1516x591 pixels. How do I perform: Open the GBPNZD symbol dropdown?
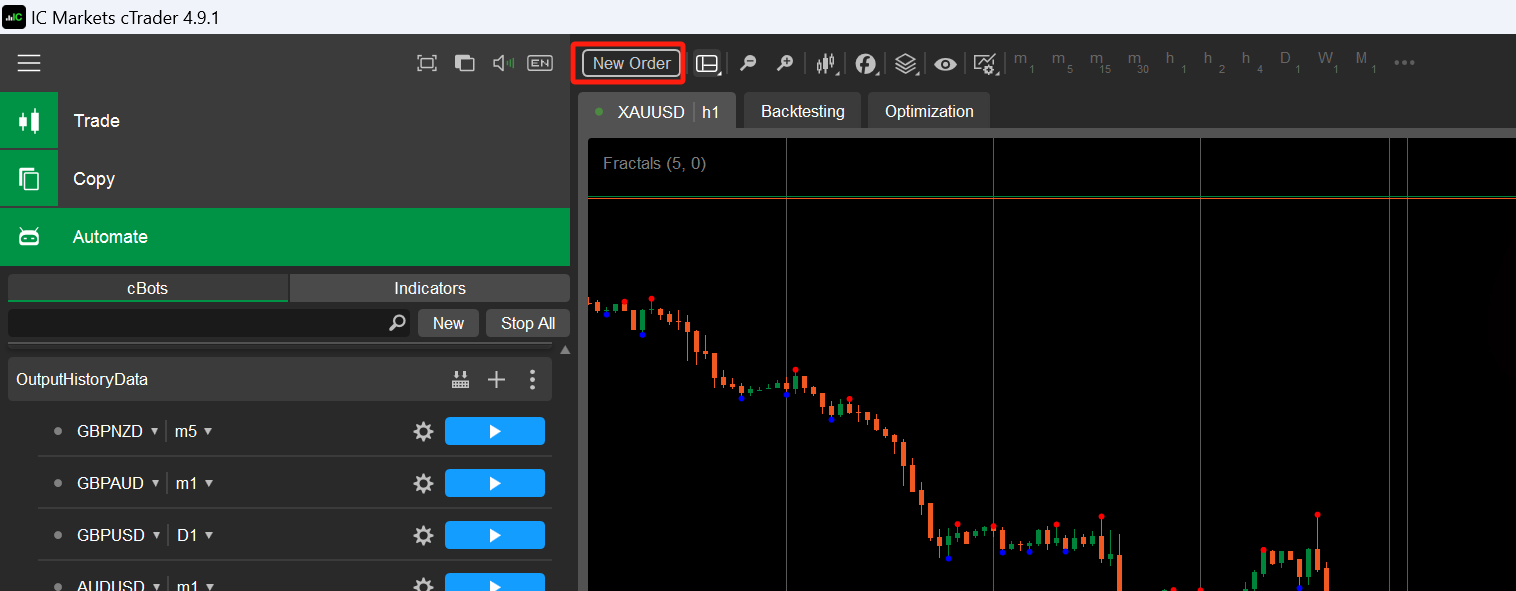pyautogui.click(x=117, y=431)
